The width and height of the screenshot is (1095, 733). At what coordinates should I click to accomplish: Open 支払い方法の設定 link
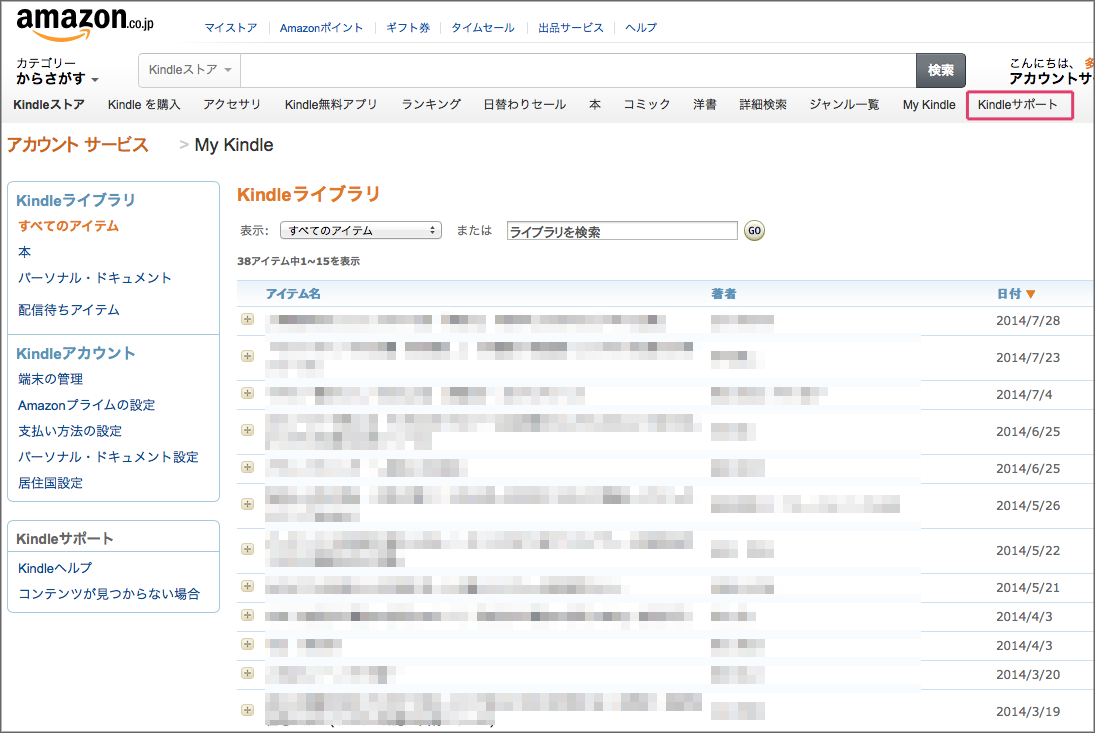coord(70,431)
